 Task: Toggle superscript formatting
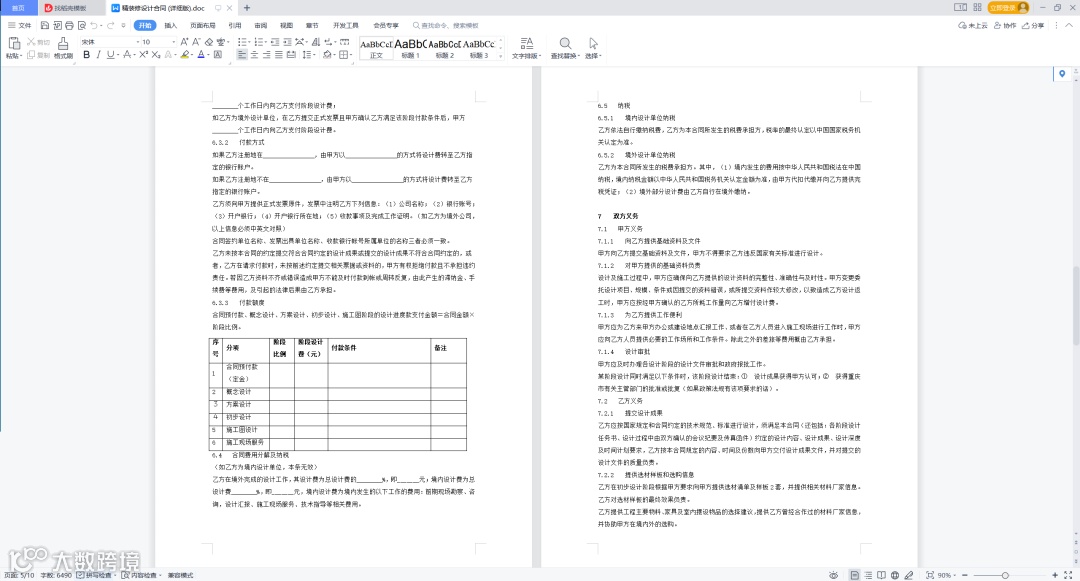tap(143, 55)
